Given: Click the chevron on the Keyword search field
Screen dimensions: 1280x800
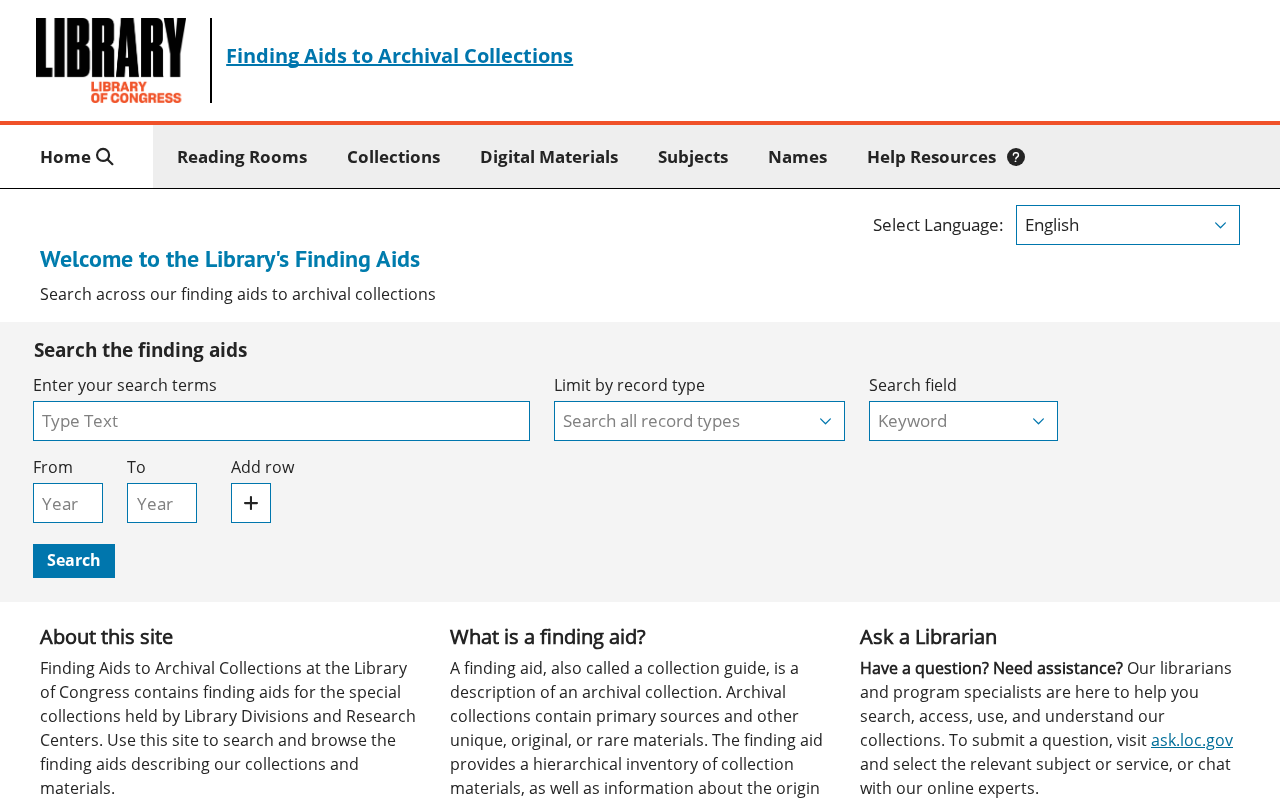Looking at the screenshot, I should 1038,421.
